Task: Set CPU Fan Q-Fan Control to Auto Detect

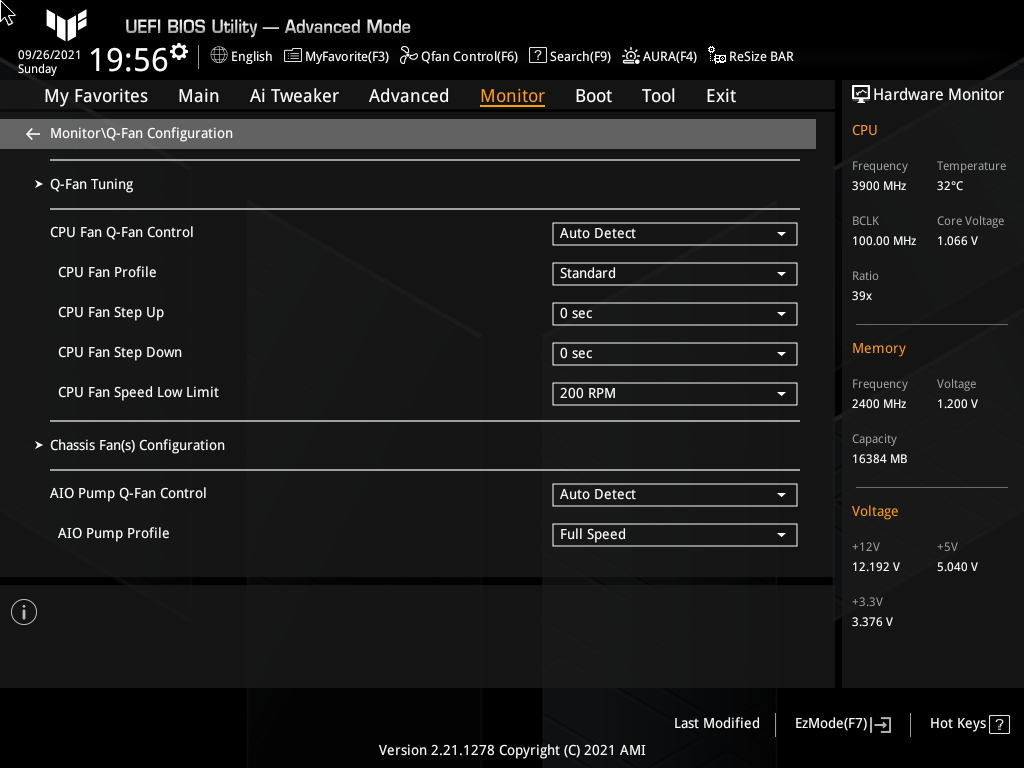Action: click(674, 233)
